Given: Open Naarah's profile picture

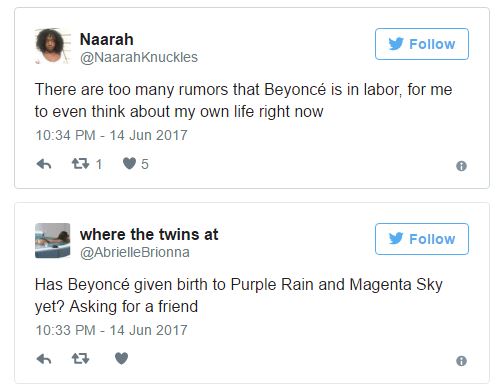Looking at the screenshot, I should [53, 46].
